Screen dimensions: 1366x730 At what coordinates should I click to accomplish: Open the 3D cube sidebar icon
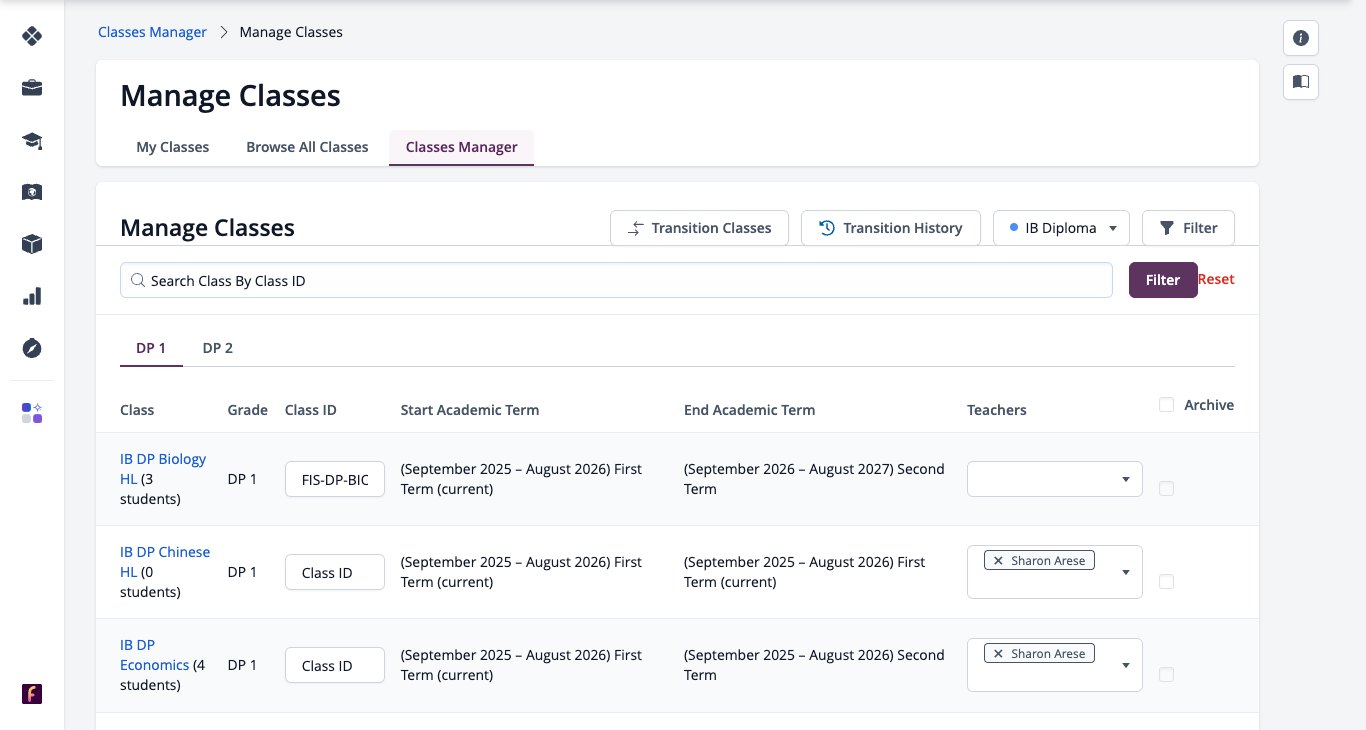point(32,244)
